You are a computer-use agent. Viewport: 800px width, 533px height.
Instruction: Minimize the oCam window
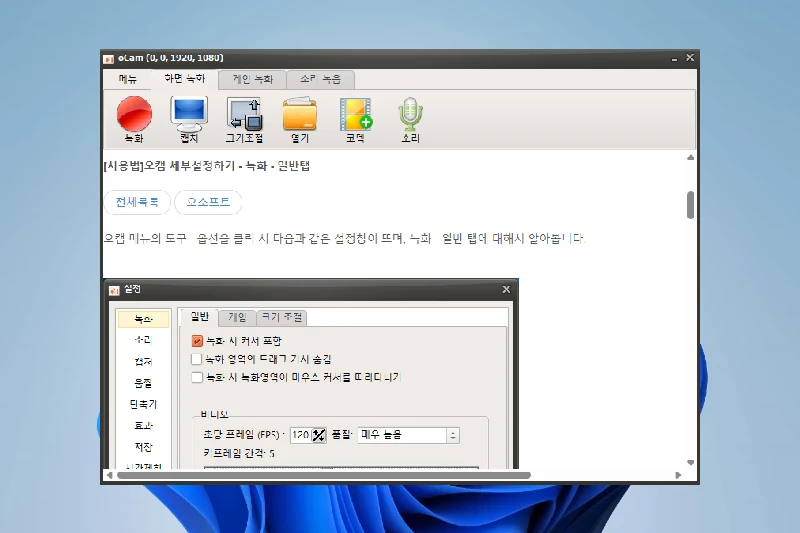[674, 59]
